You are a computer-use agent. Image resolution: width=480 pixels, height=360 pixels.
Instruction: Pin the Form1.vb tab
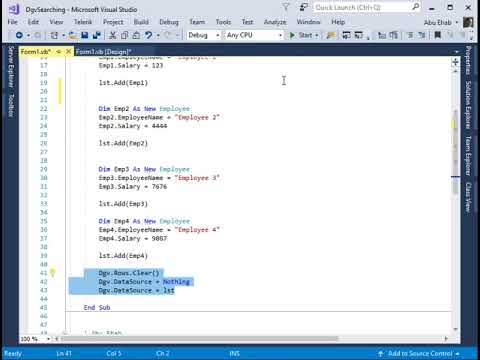pos(59,52)
